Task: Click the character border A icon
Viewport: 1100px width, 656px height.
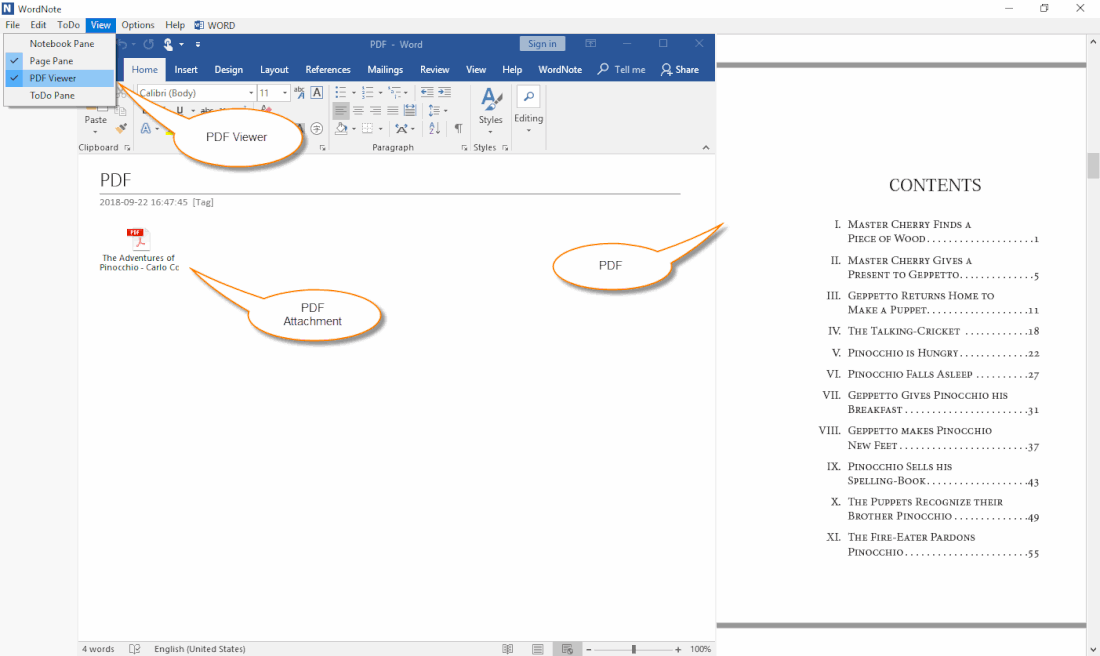Action: click(x=317, y=92)
